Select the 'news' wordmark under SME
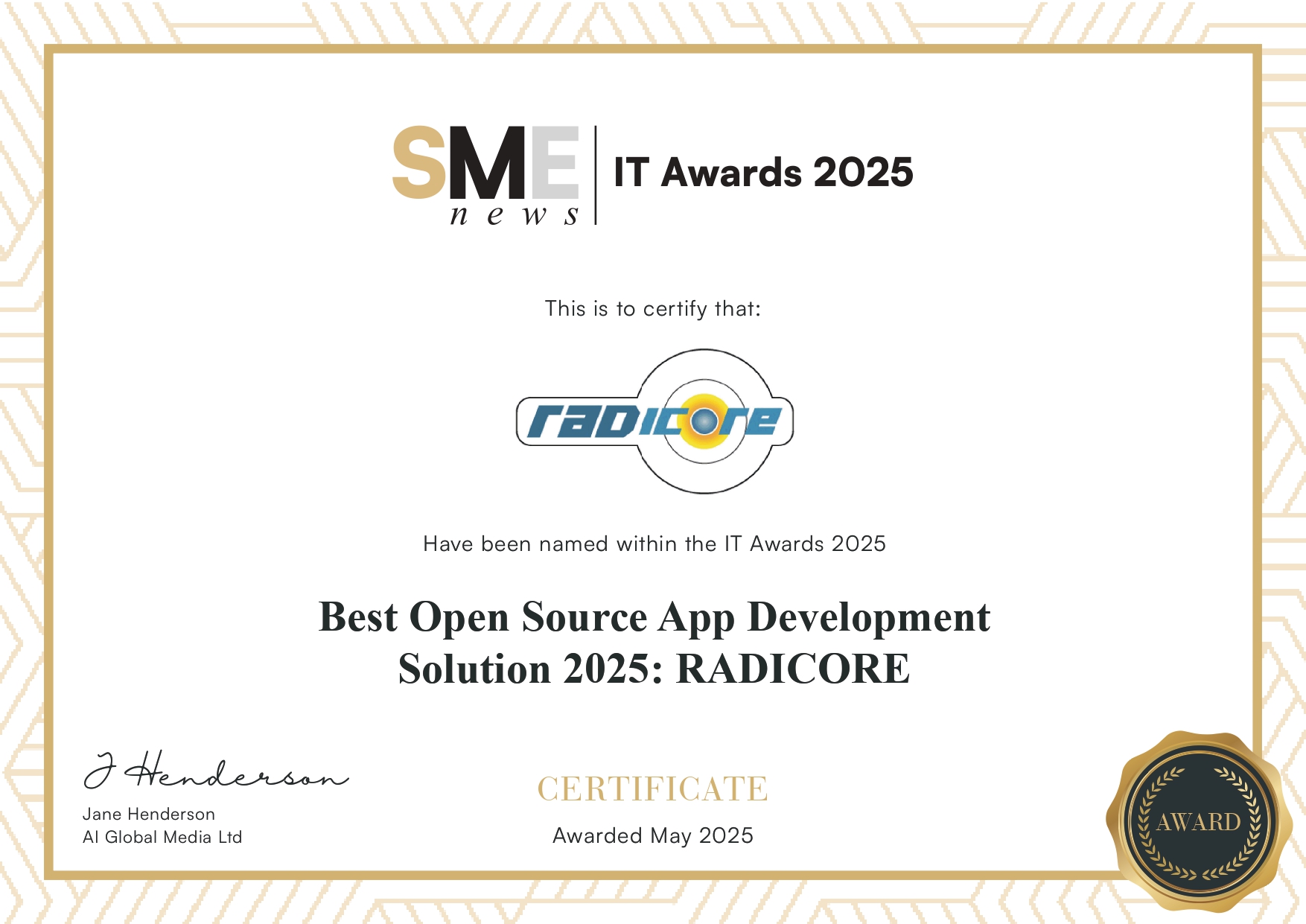Viewport: 1306px width, 924px height. [515, 216]
